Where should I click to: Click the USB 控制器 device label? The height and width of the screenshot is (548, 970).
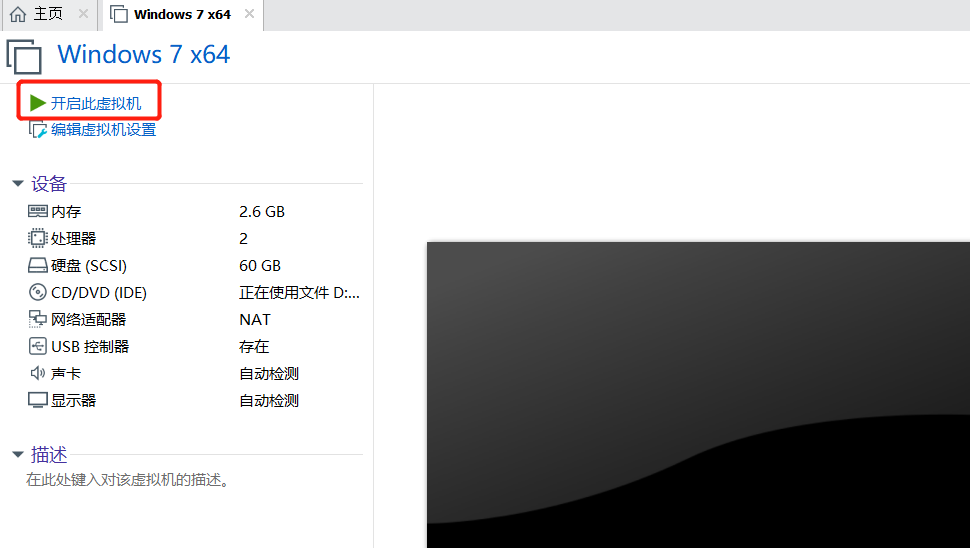click(x=90, y=346)
